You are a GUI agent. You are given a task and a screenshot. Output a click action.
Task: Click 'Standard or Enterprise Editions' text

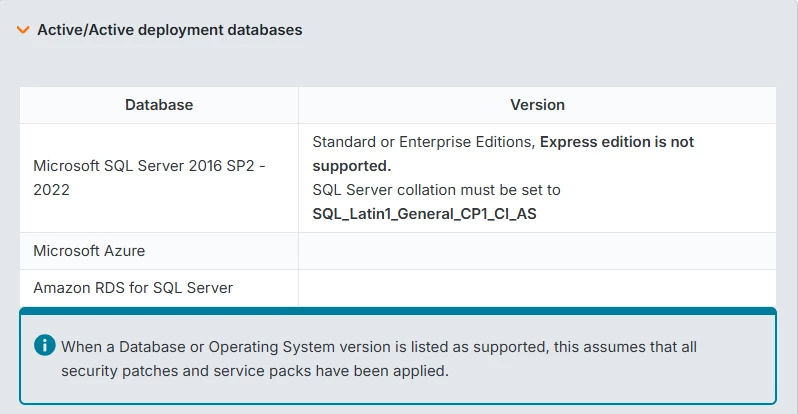tap(423, 142)
